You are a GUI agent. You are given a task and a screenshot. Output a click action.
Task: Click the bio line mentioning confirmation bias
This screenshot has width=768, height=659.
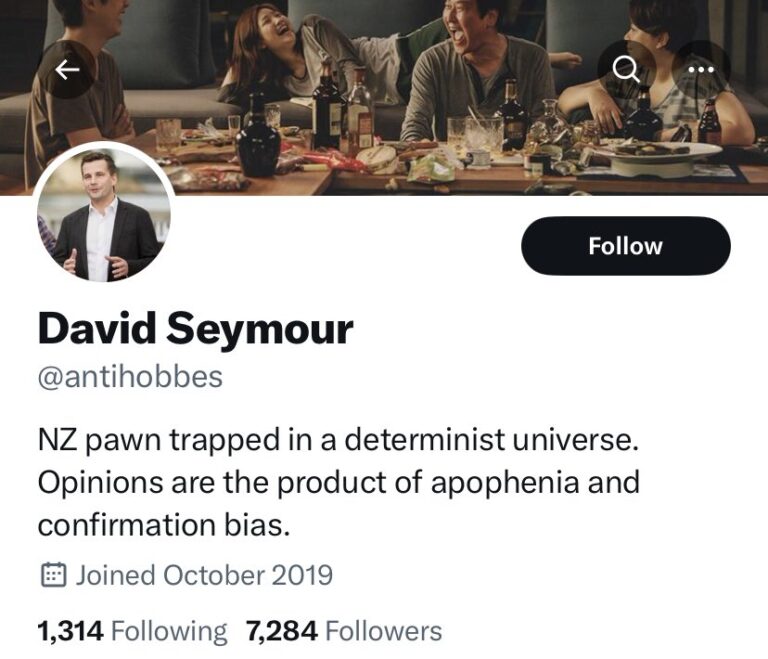click(x=164, y=525)
